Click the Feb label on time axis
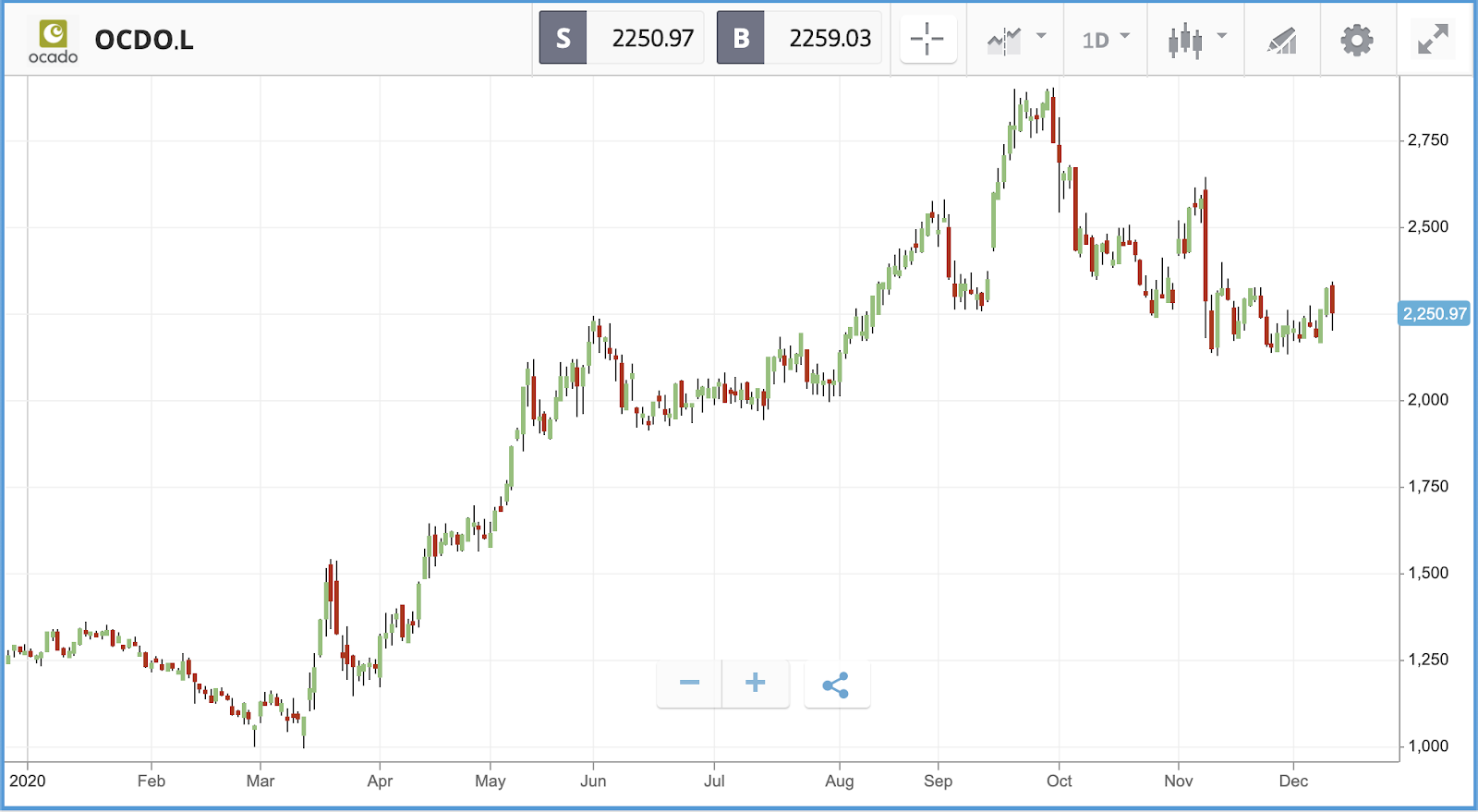This screenshot has width=1478, height=812. pos(151,782)
